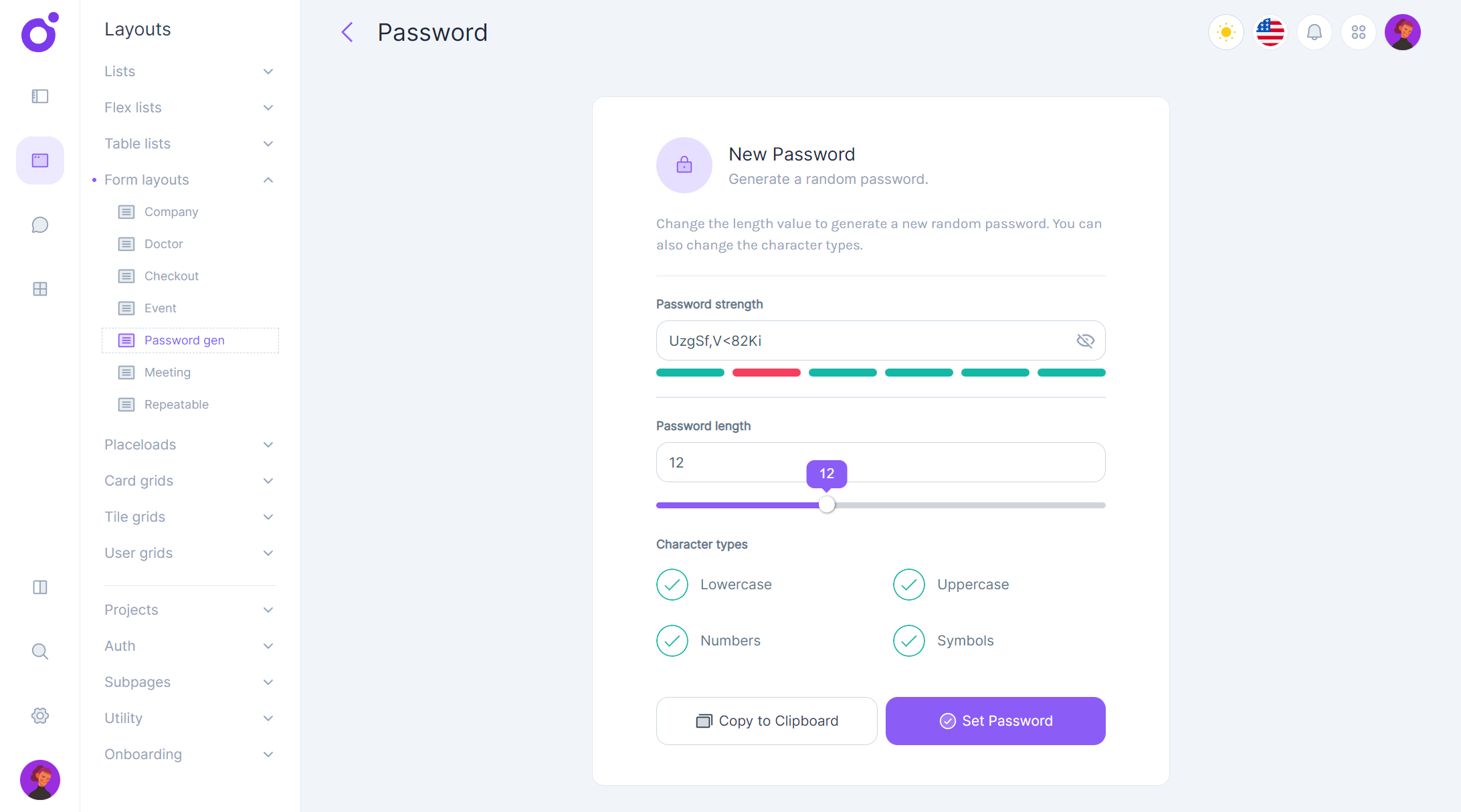This screenshot has width=1461, height=812.
Task: Toggle the sun theme switcher icon
Action: click(x=1226, y=32)
